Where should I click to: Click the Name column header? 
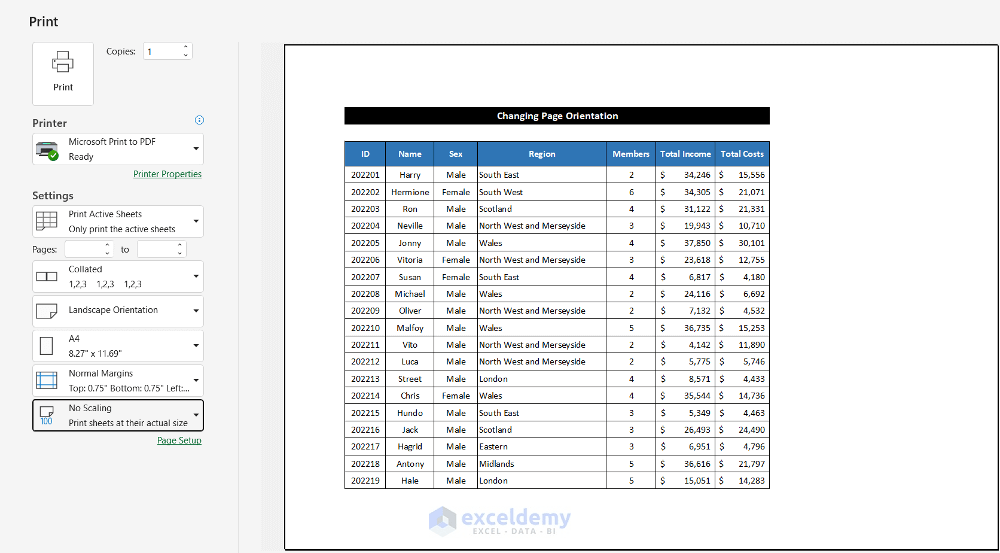pos(409,154)
